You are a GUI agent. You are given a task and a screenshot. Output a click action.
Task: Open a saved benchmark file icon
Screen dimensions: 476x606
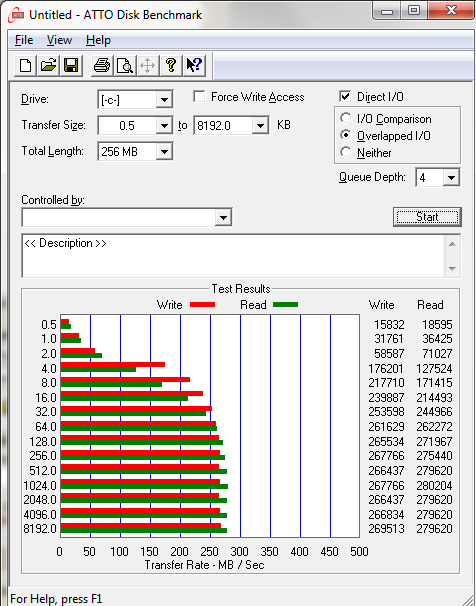click(x=48, y=65)
